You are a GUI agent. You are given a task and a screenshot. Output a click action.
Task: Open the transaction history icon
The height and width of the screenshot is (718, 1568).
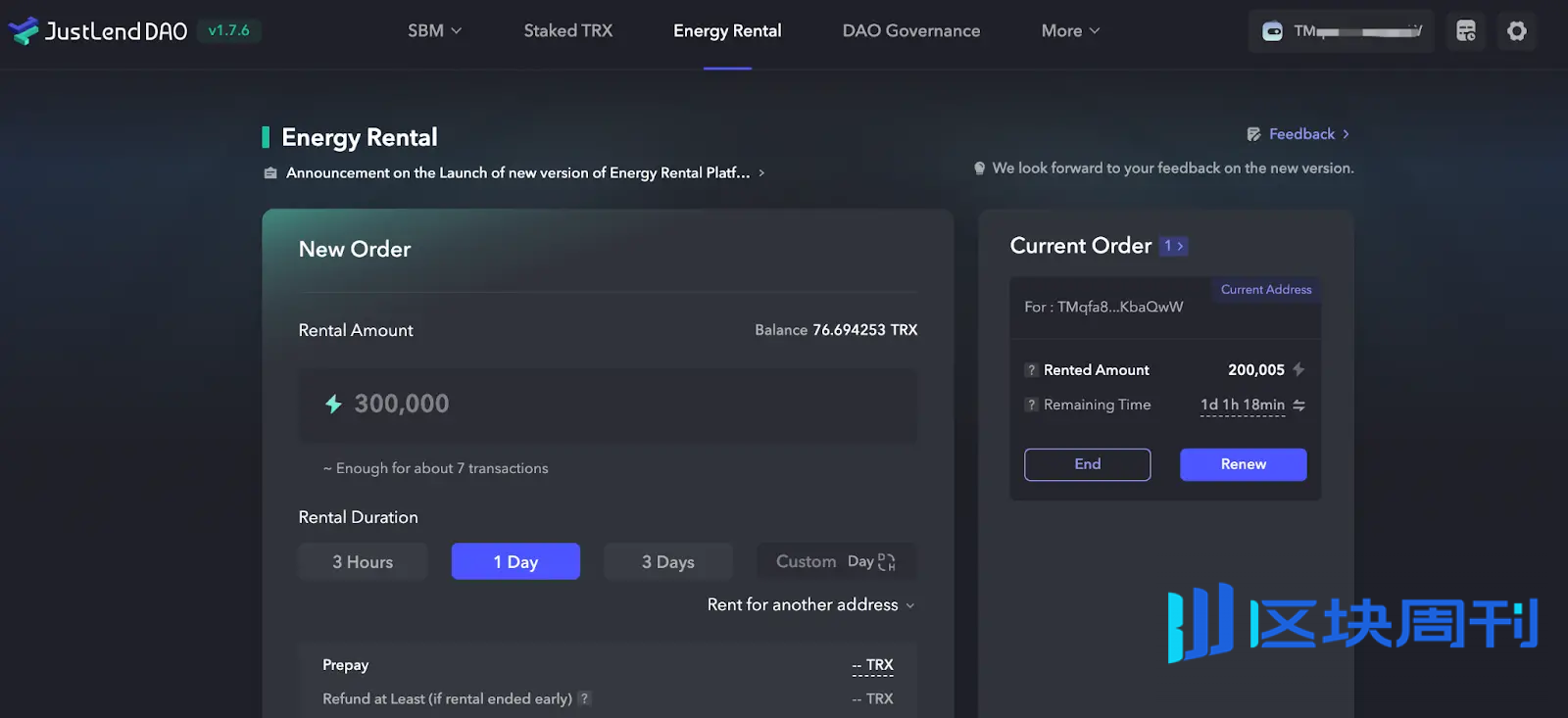(x=1466, y=31)
